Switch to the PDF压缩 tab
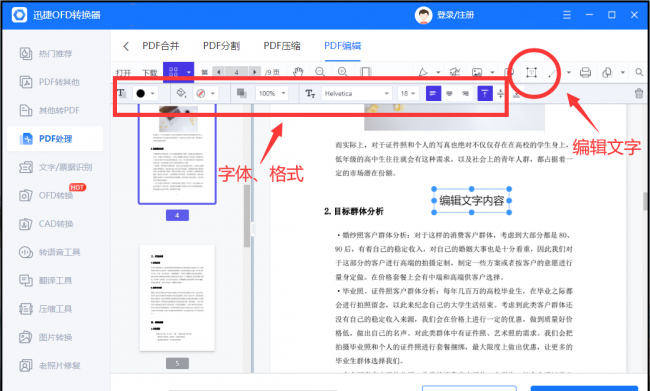 pyautogui.click(x=282, y=46)
